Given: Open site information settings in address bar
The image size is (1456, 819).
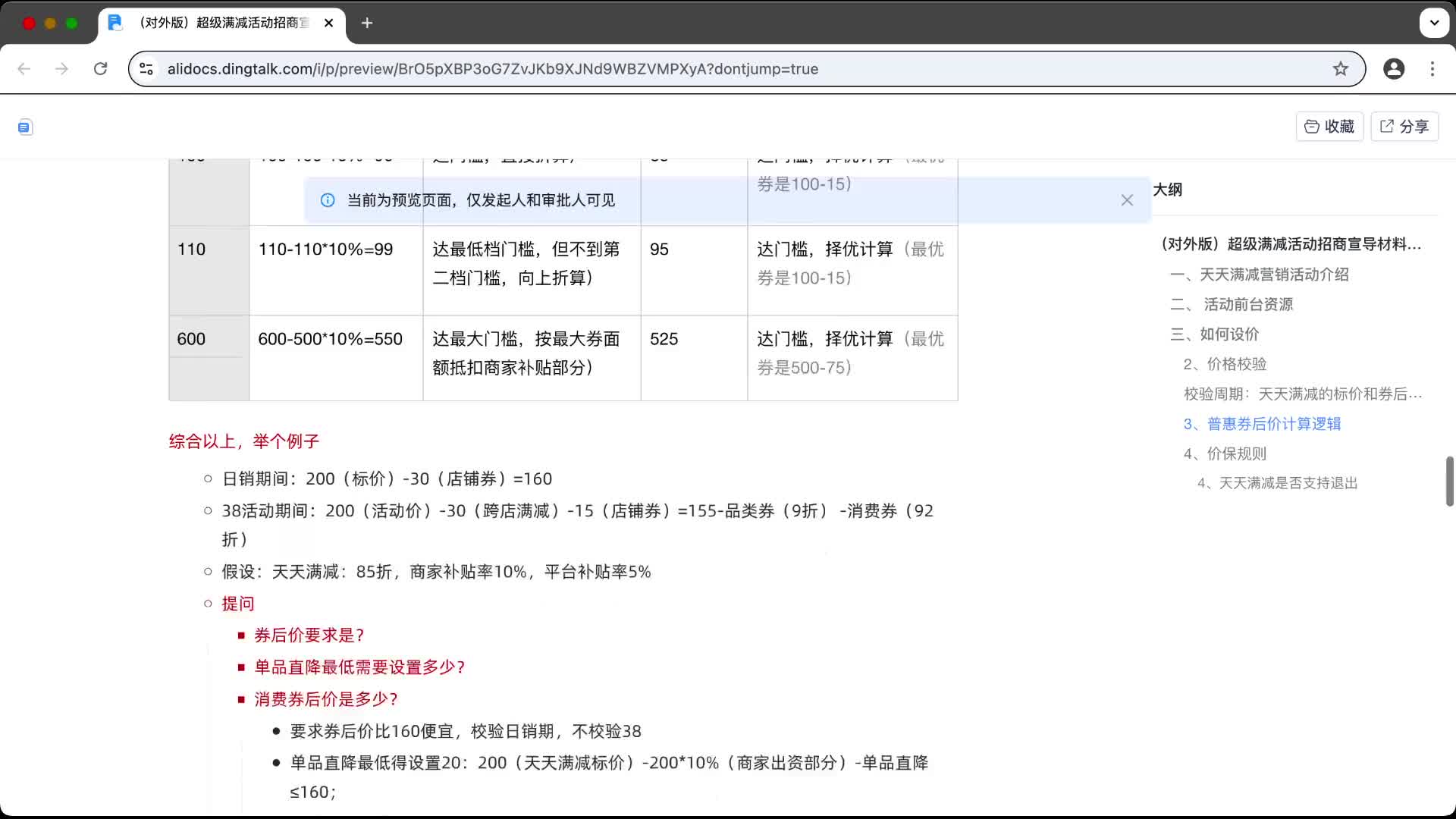Looking at the screenshot, I should click(146, 68).
